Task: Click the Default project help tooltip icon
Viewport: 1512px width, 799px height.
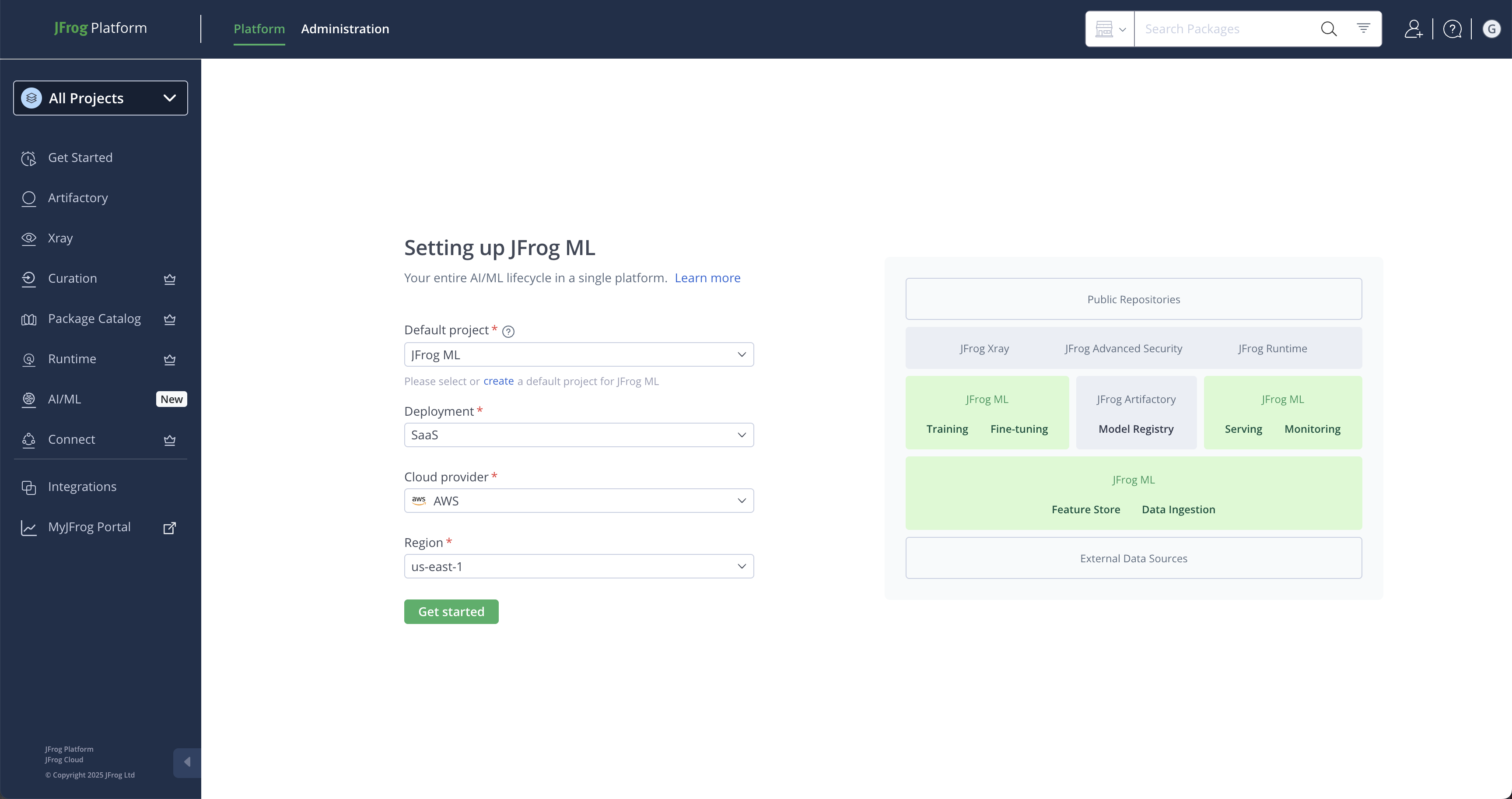Action: 508,332
